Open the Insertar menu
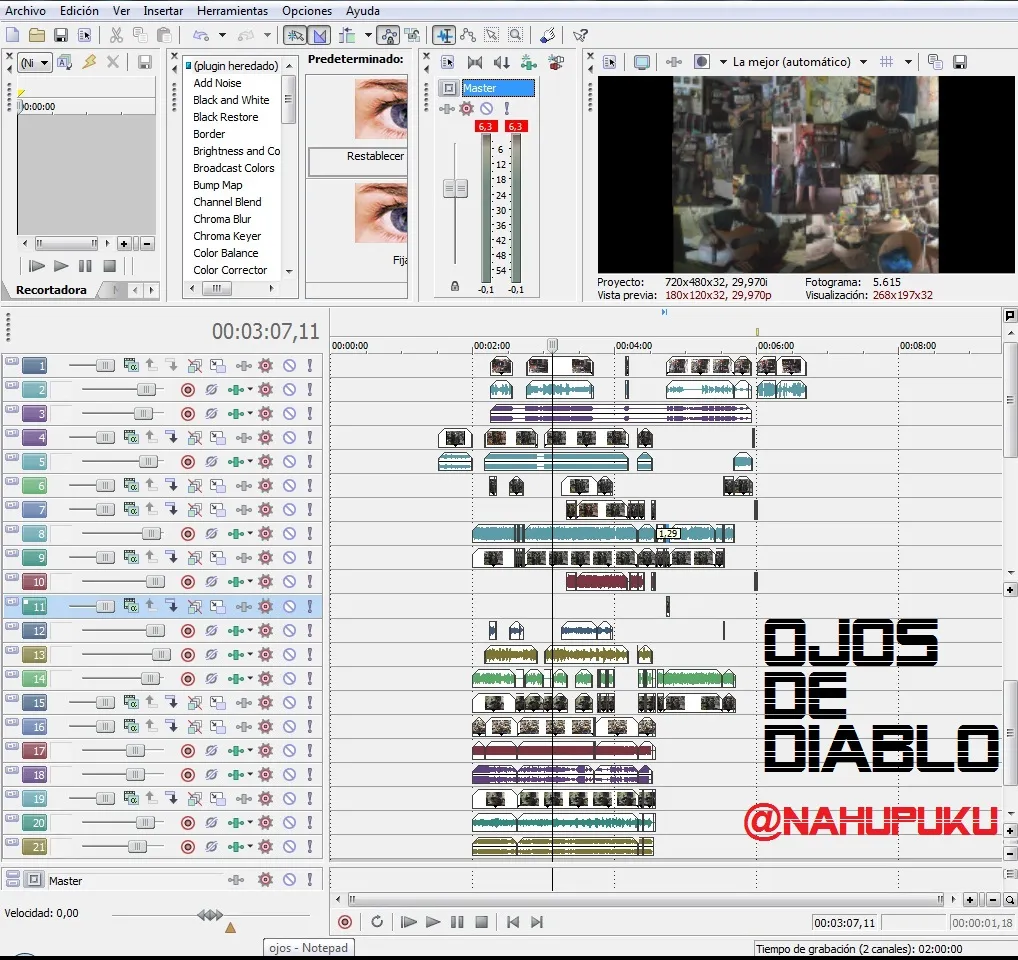Viewport: 1018px width, 960px height. click(163, 11)
